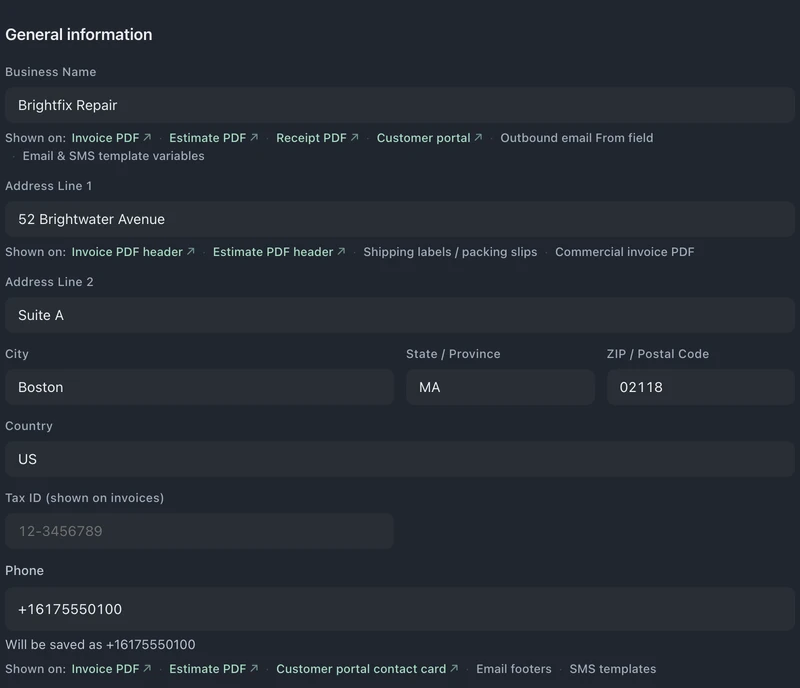
Task: Click the 'SMS templates' text
Action: tap(613, 669)
